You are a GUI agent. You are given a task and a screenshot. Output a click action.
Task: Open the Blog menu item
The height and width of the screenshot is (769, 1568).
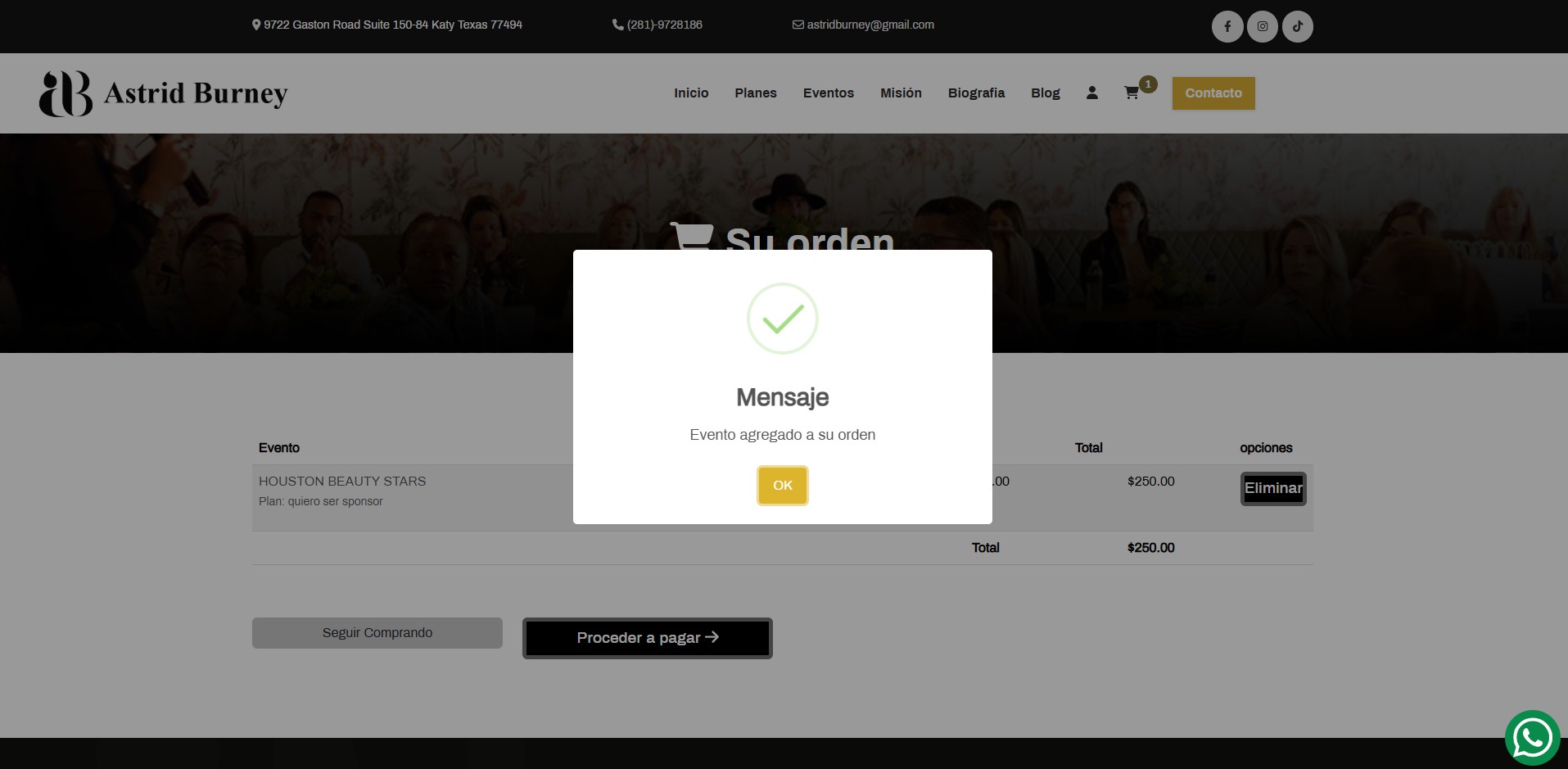pyautogui.click(x=1045, y=93)
